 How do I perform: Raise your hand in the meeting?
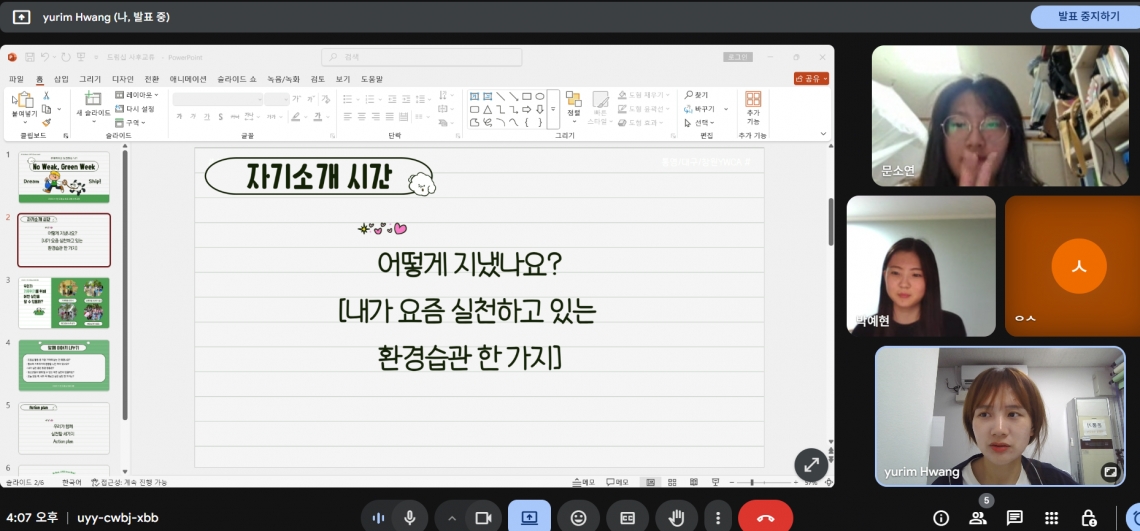pyautogui.click(x=676, y=518)
